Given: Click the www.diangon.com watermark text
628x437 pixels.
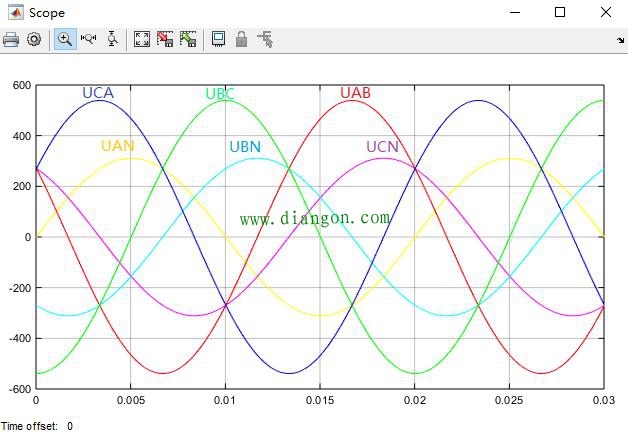Looking at the screenshot, I should (315, 218).
